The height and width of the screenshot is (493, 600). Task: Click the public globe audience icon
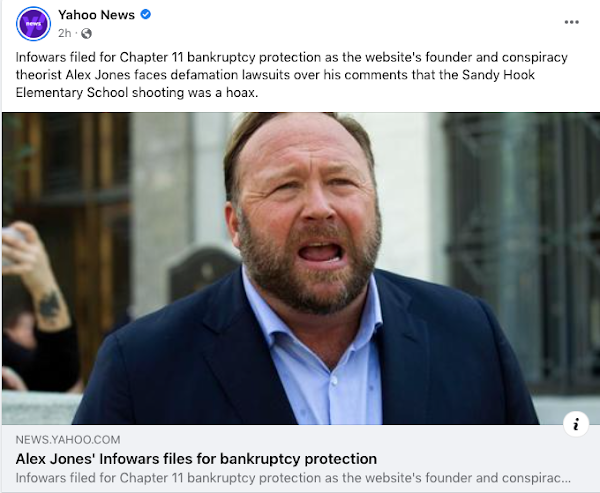pos(86,34)
